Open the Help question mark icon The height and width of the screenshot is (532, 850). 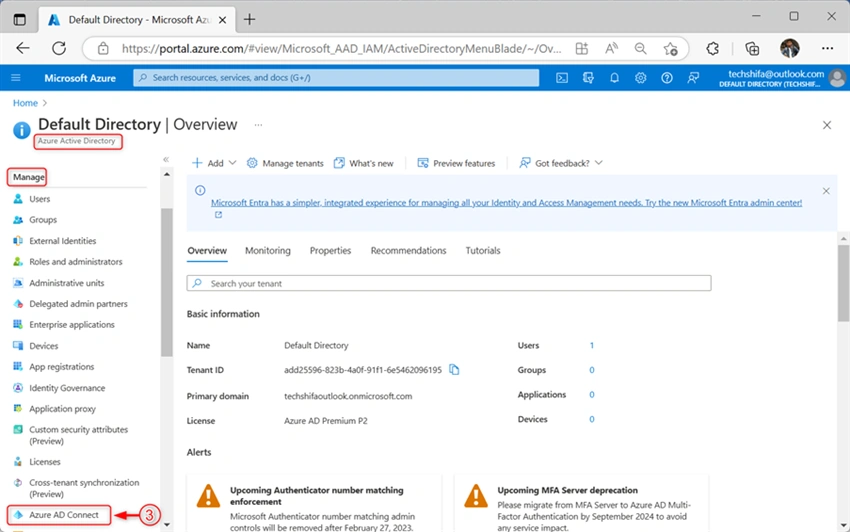pos(667,78)
